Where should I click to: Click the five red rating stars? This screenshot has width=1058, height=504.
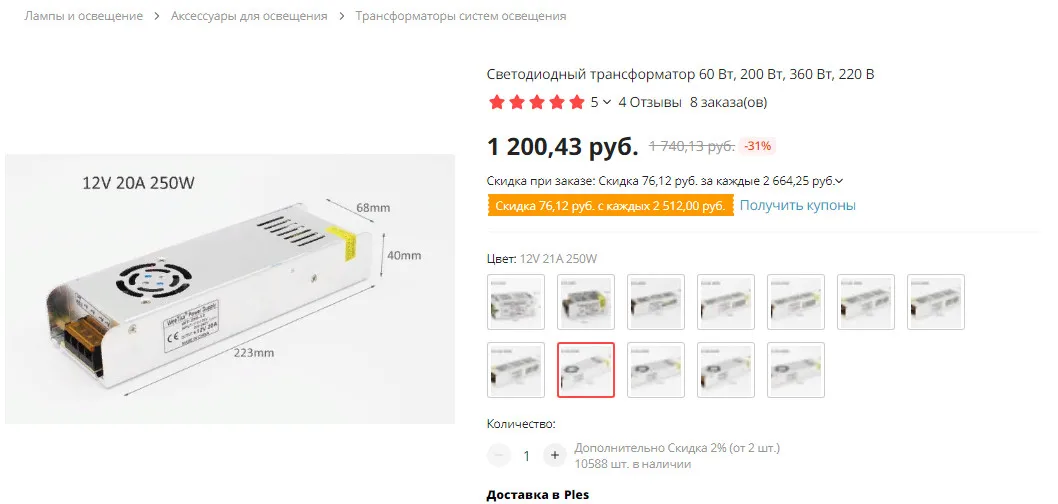click(536, 103)
